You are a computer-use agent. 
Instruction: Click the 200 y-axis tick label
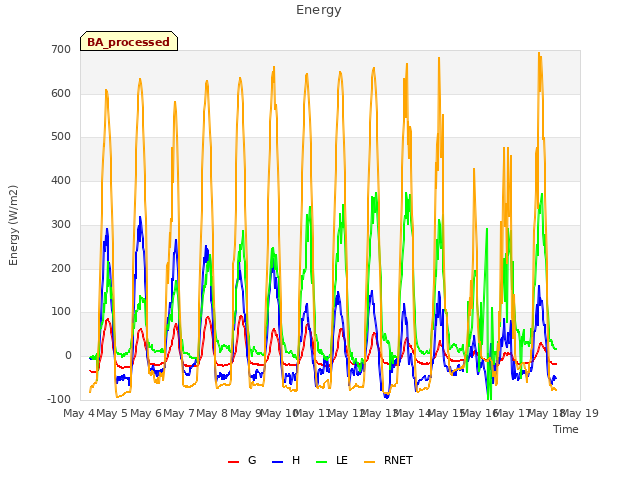click(x=61, y=268)
